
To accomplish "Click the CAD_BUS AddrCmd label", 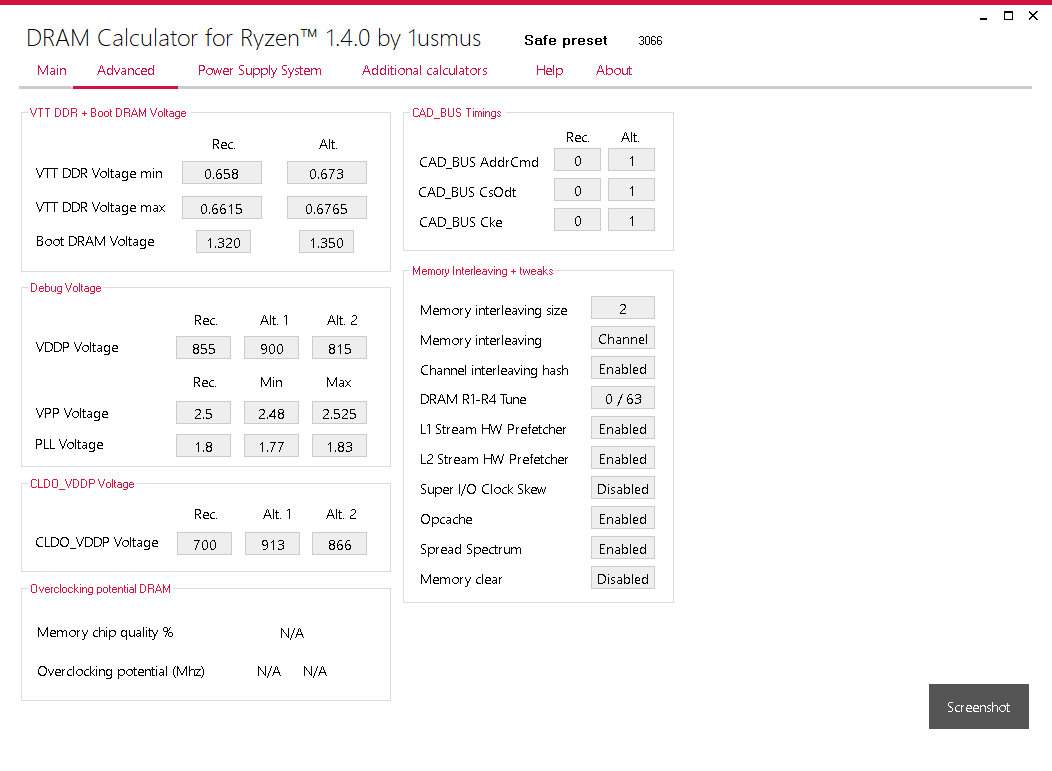I will coord(478,162).
